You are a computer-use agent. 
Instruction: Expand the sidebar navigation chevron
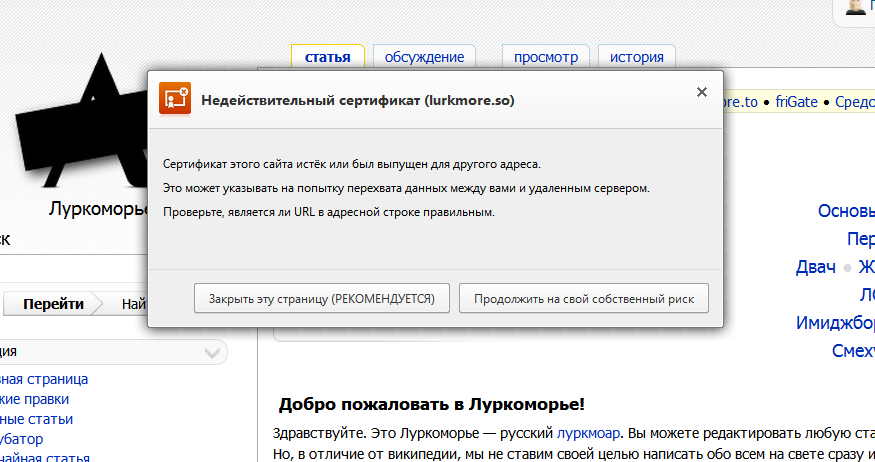(x=212, y=352)
